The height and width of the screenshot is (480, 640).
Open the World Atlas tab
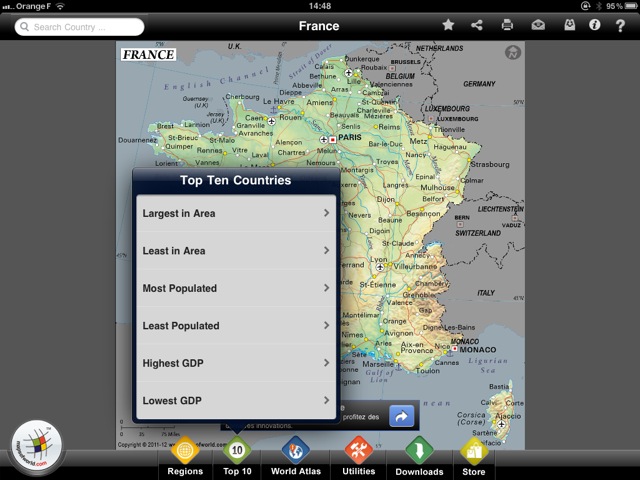[x=296, y=456]
